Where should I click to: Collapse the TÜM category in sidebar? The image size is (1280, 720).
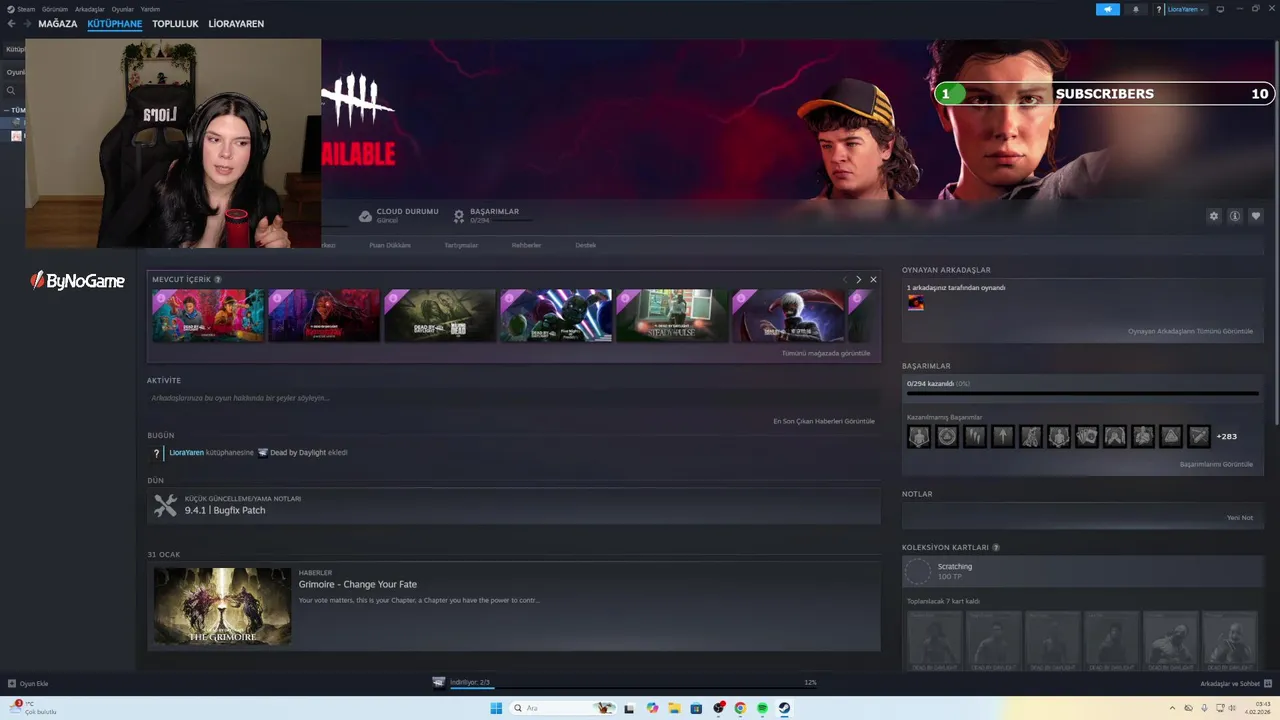(x=7, y=110)
